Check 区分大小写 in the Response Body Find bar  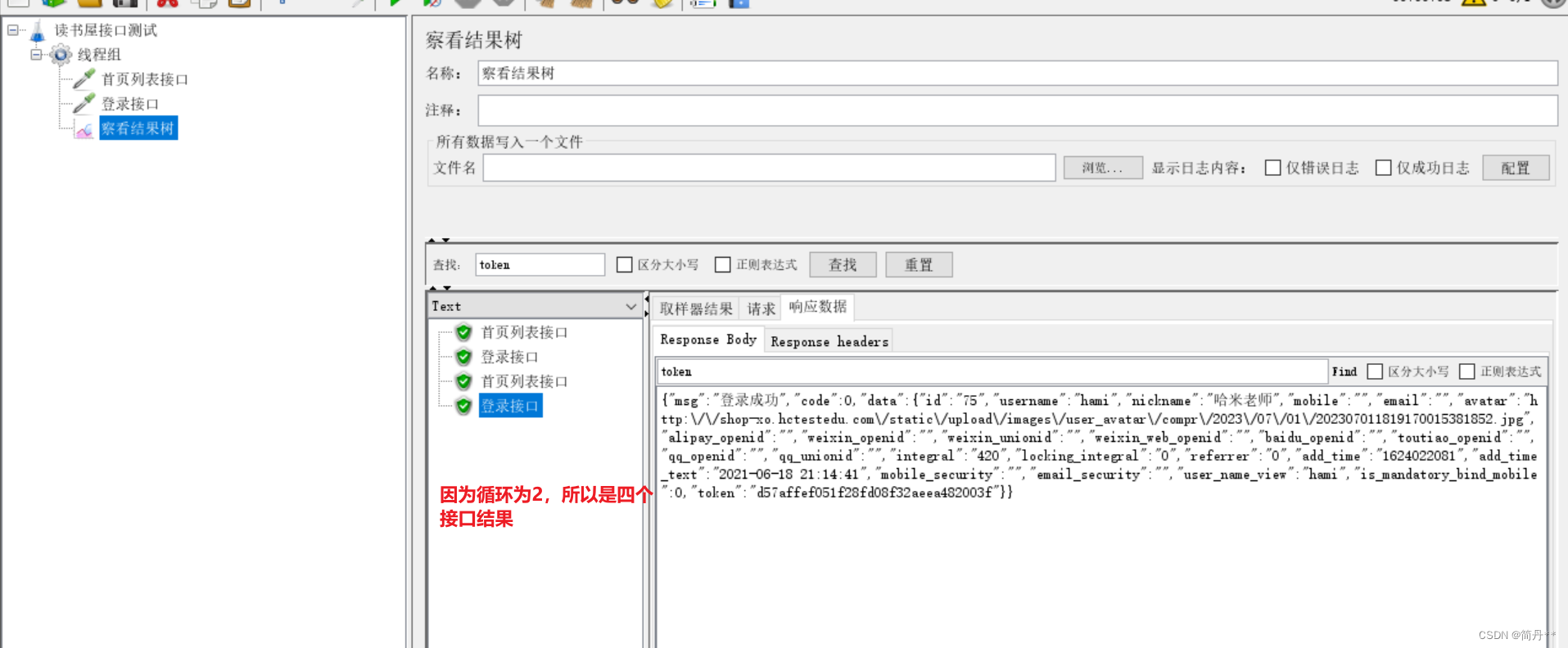point(1375,371)
